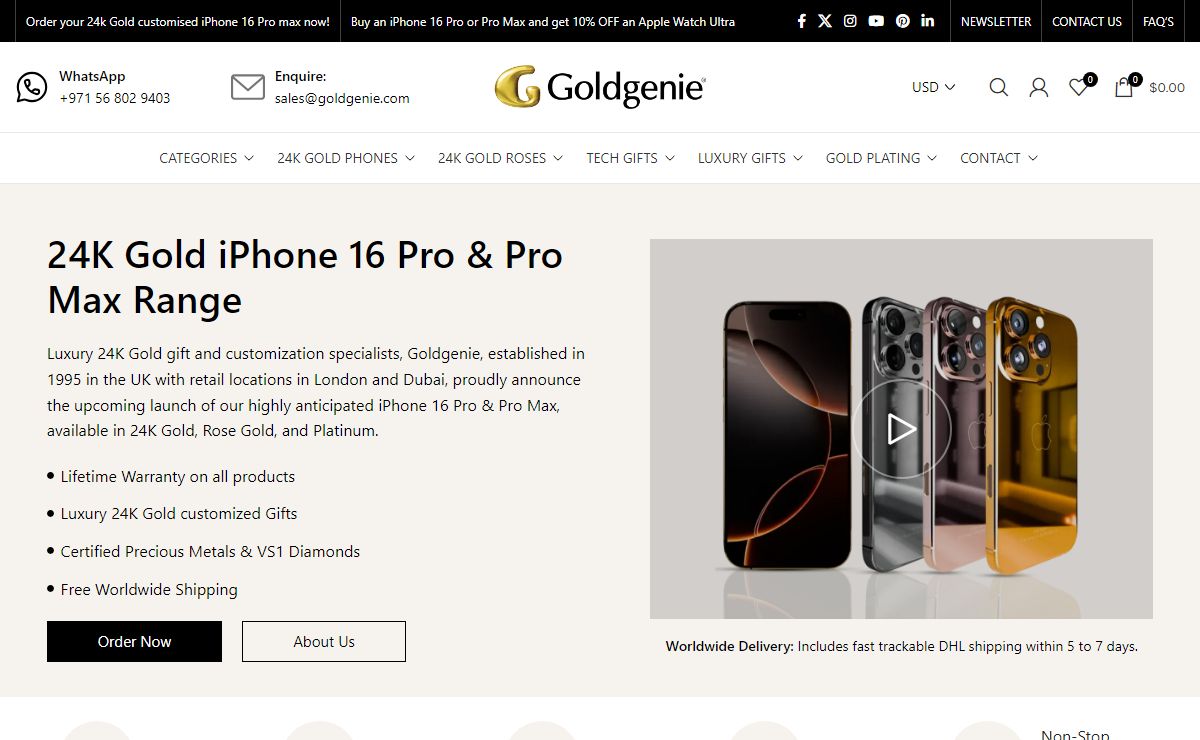This screenshot has height=740, width=1200.
Task: Click the WhatsApp contact icon
Action: (x=32, y=87)
